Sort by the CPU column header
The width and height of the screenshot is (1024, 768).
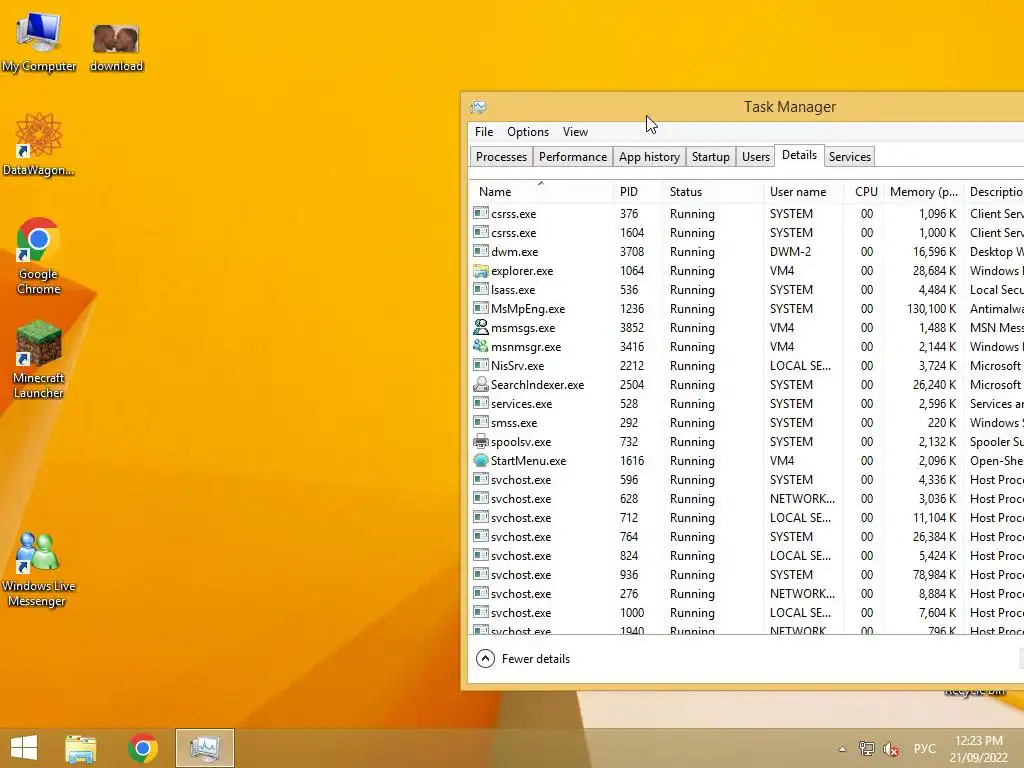click(x=863, y=191)
